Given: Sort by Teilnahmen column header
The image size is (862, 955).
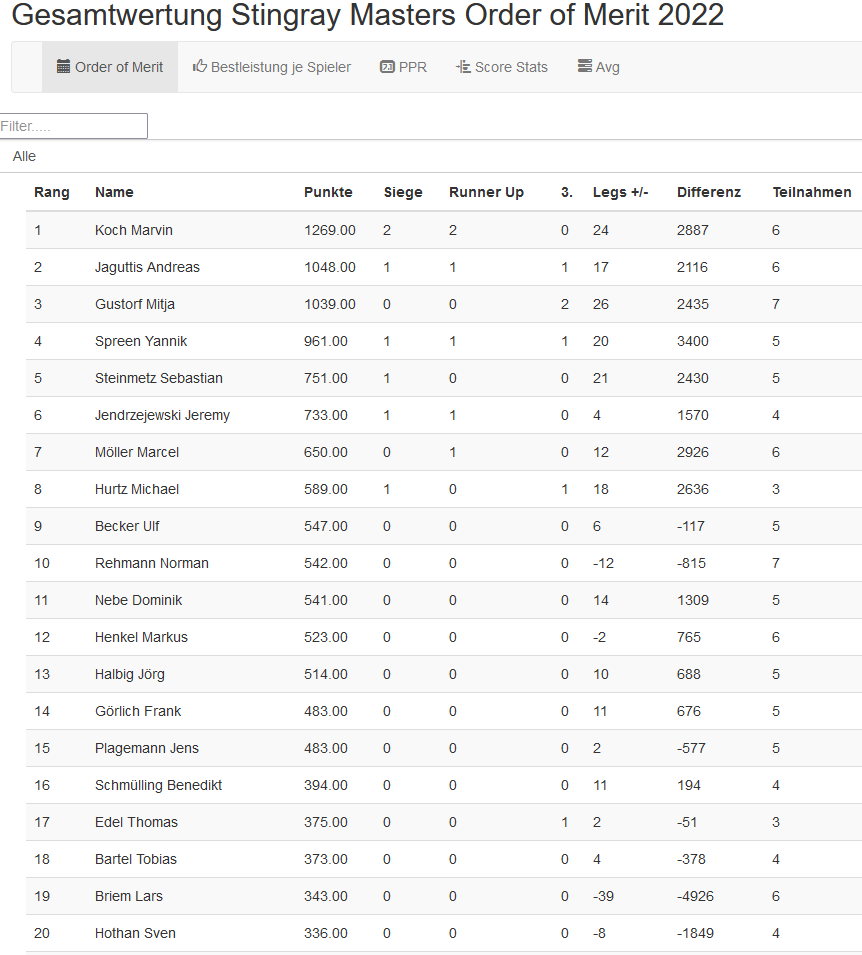Looking at the screenshot, I should click(811, 192).
